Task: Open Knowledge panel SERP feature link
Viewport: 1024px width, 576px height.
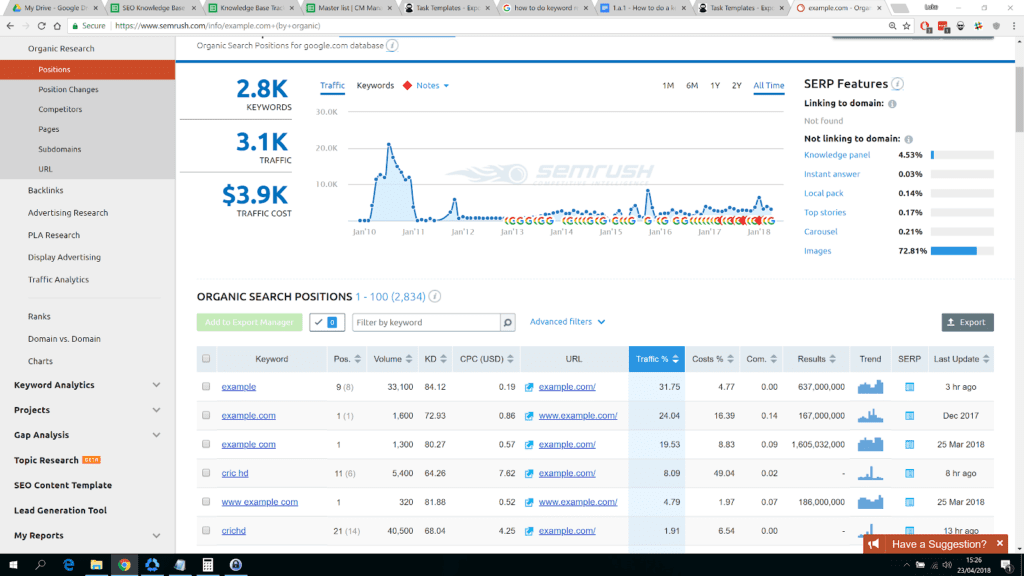Action: point(837,155)
